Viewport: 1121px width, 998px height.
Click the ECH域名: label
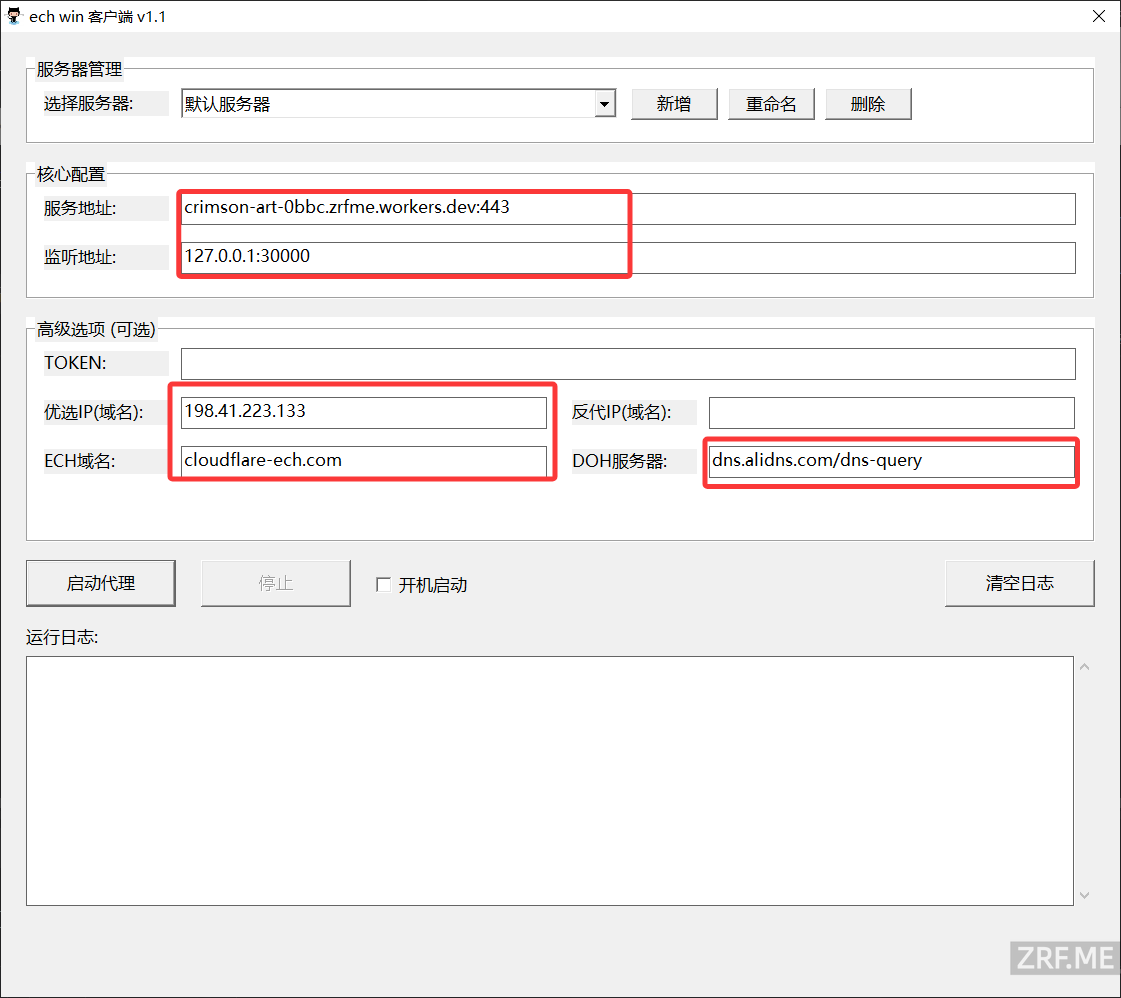79,461
